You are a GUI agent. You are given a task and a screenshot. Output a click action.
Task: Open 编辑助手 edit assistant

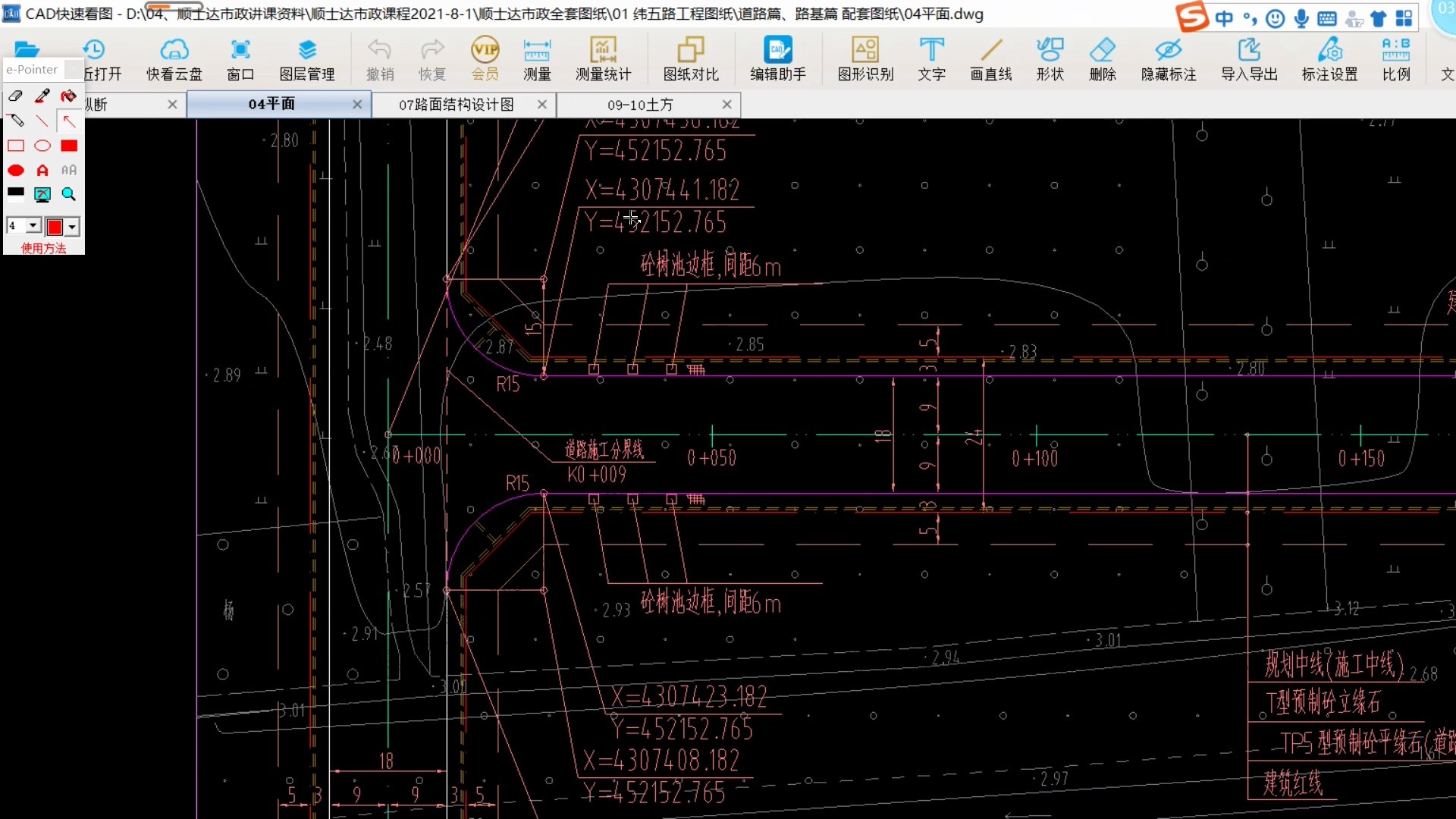[x=778, y=59]
